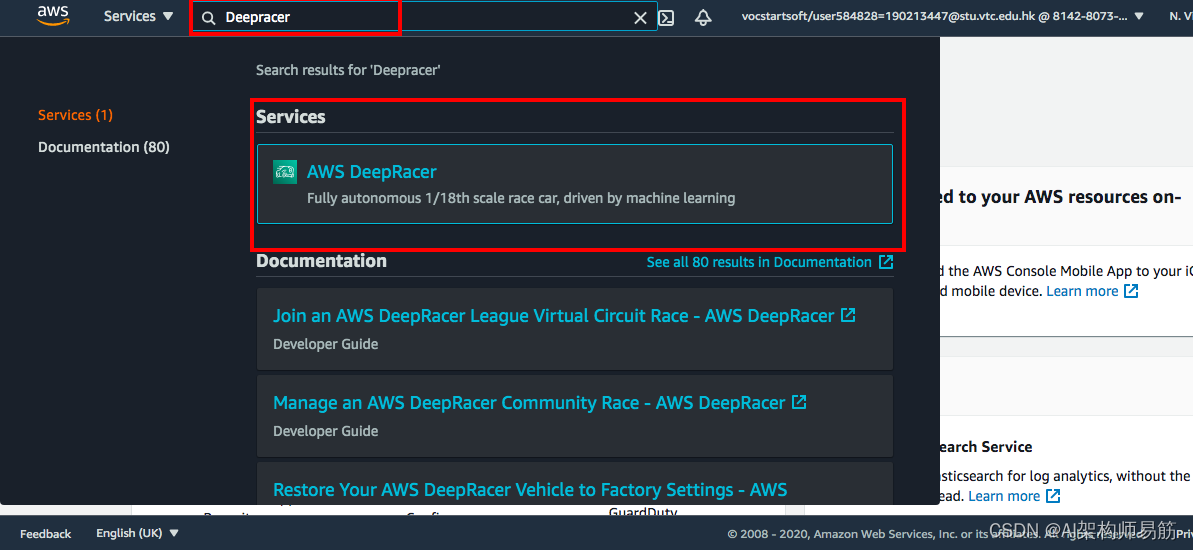Click Learn more link about Console Mobile App

[1082, 291]
